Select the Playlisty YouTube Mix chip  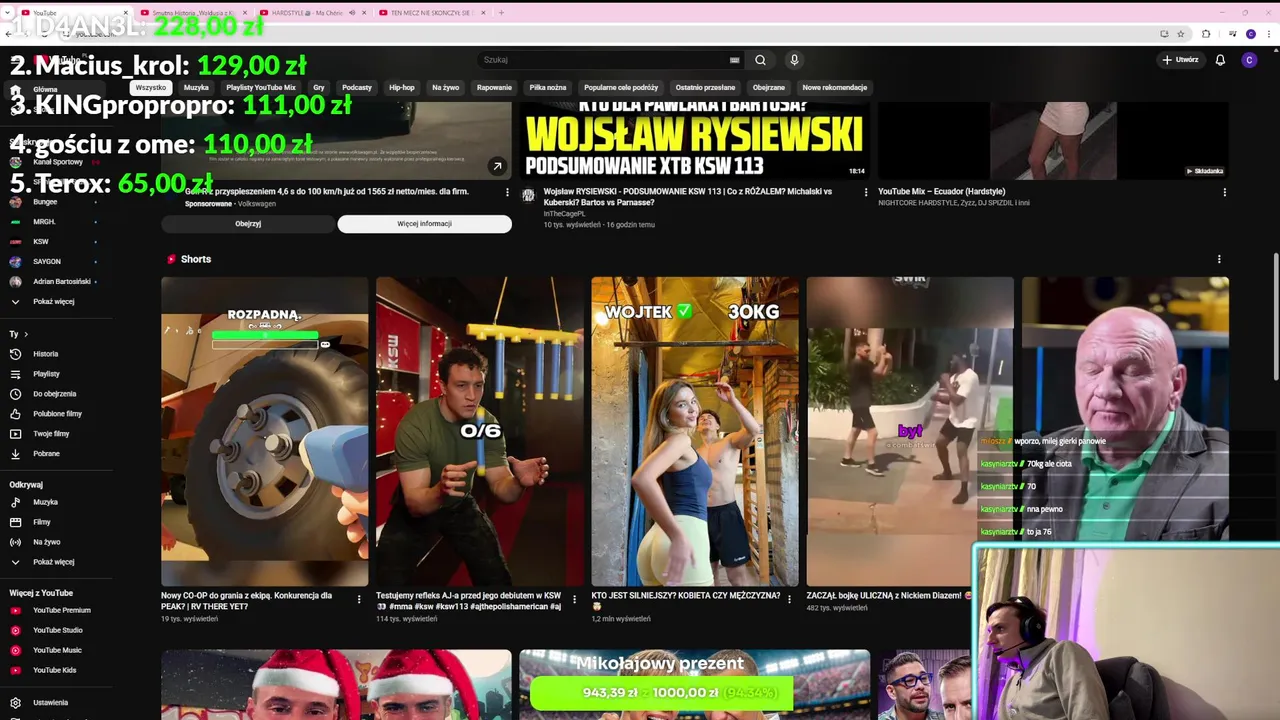pyautogui.click(x=261, y=88)
